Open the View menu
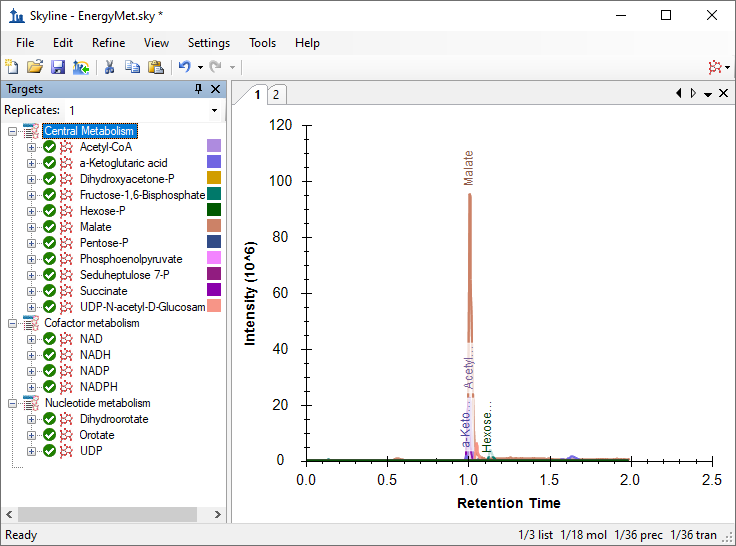736x546 pixels. (x=156, y=43)
